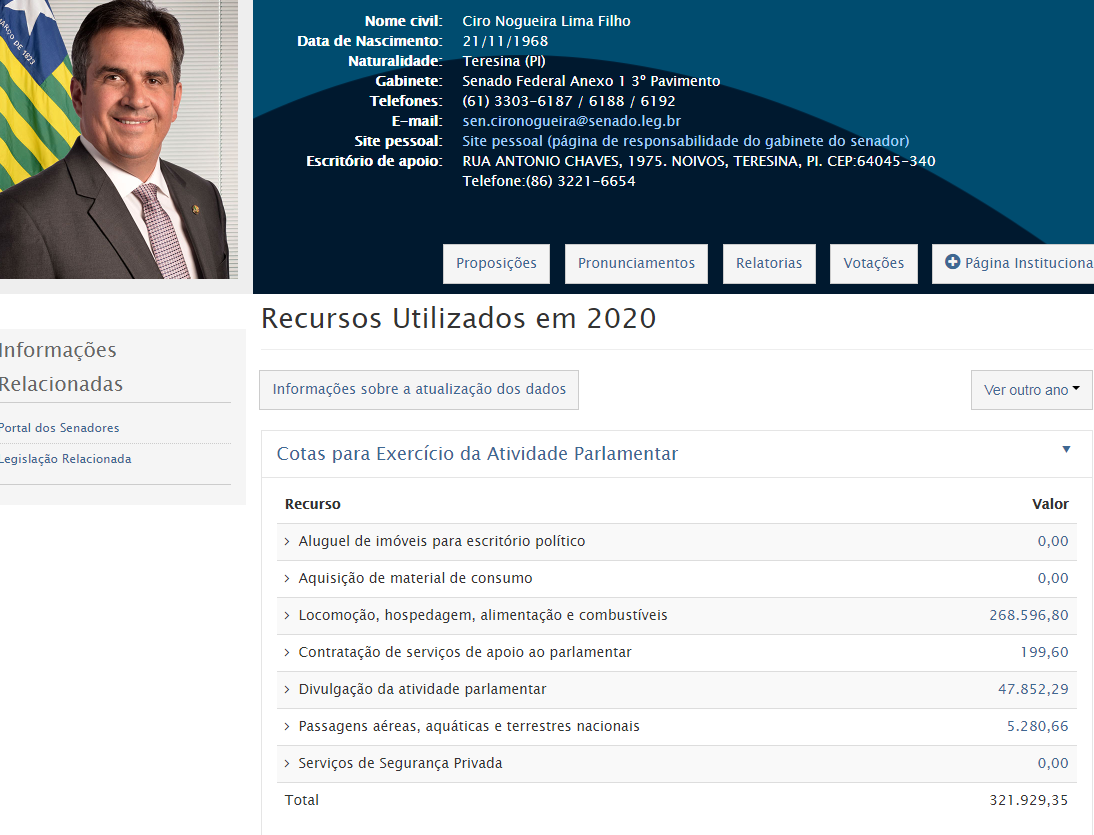Collapse the Cotas panel with its triangle
1094x835 pixels.
(1066, 450)
